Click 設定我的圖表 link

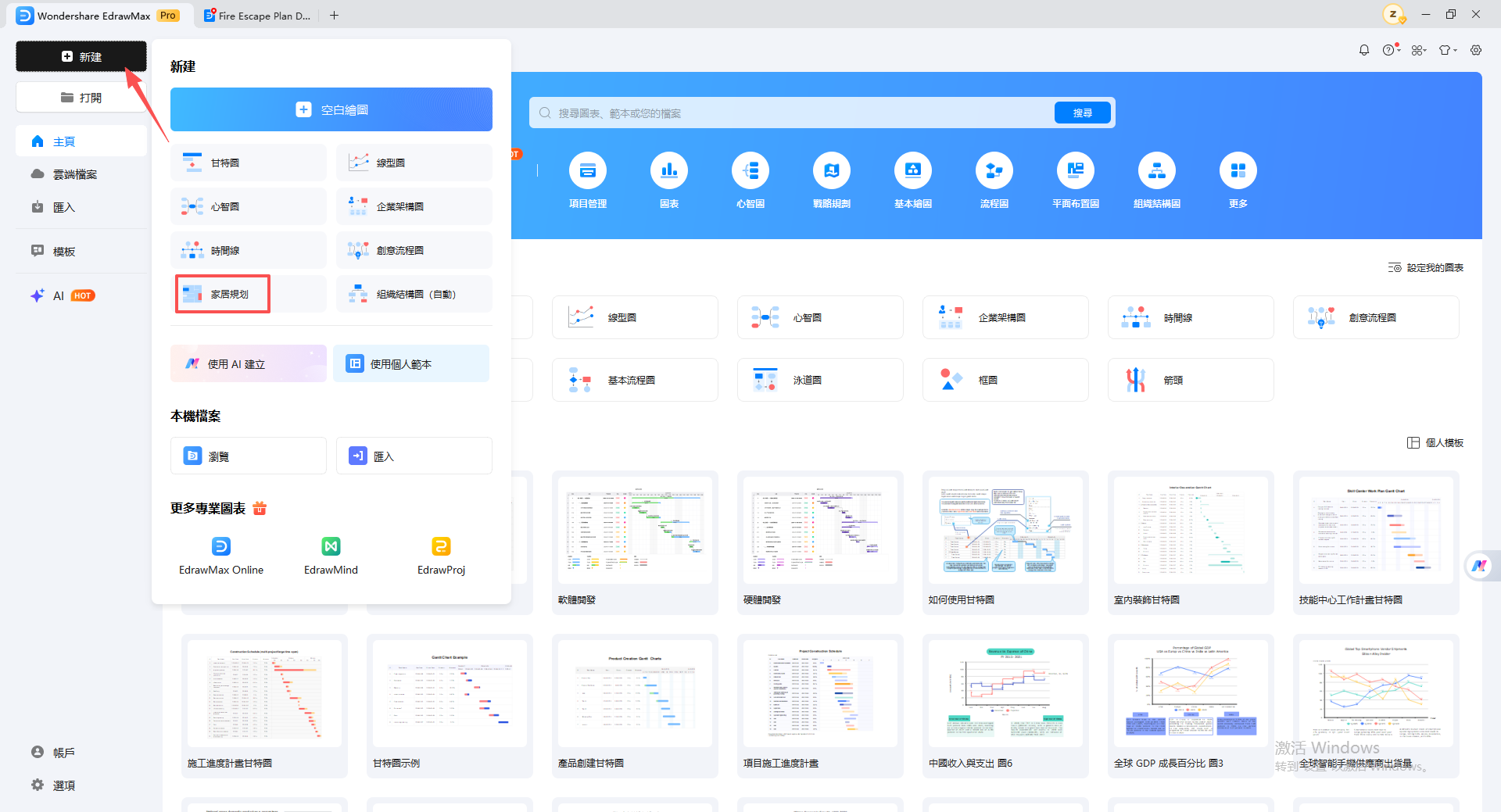coord(1426,267)
